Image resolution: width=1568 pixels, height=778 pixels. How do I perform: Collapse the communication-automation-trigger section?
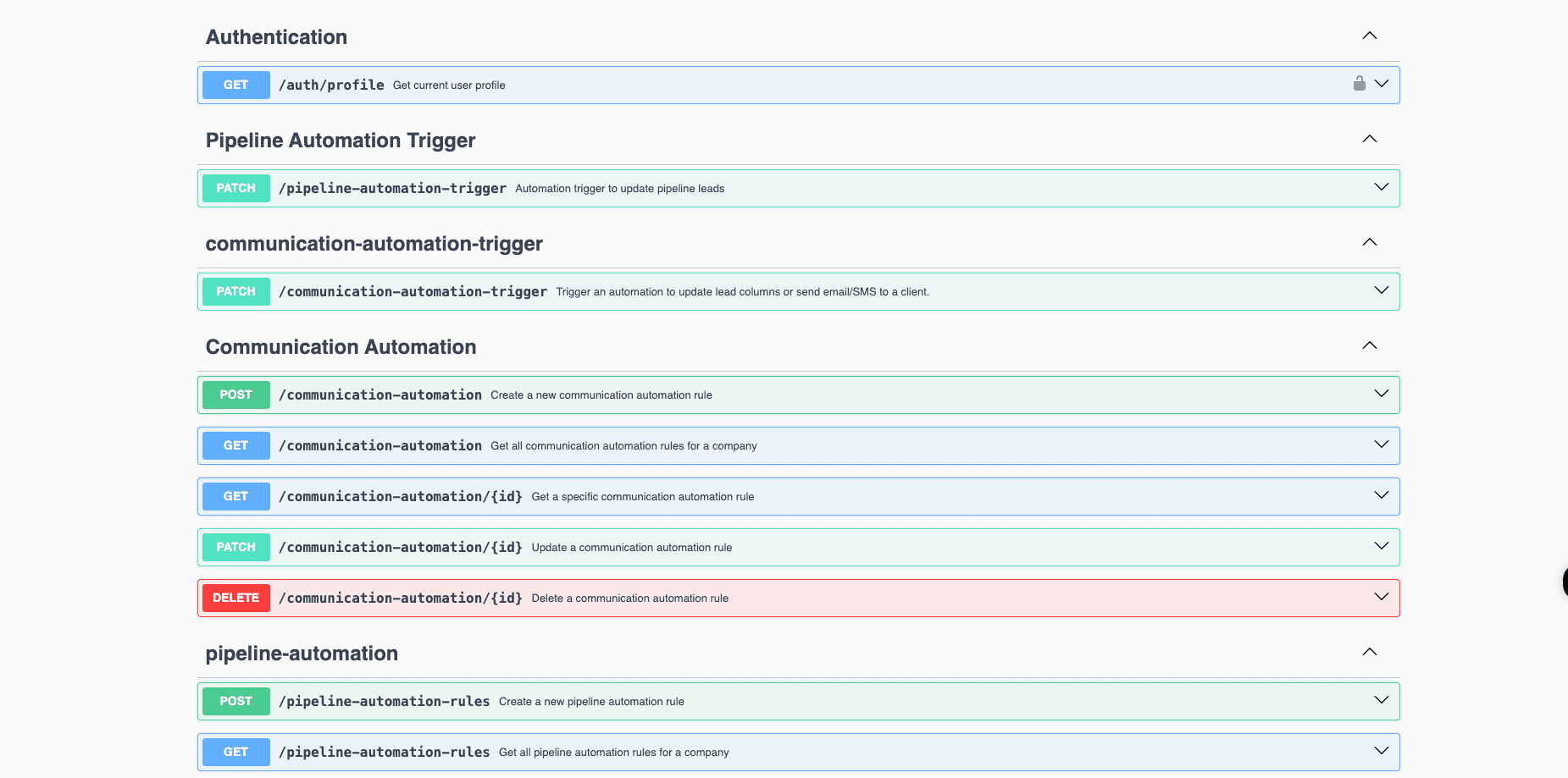(x=1370, y=242)
